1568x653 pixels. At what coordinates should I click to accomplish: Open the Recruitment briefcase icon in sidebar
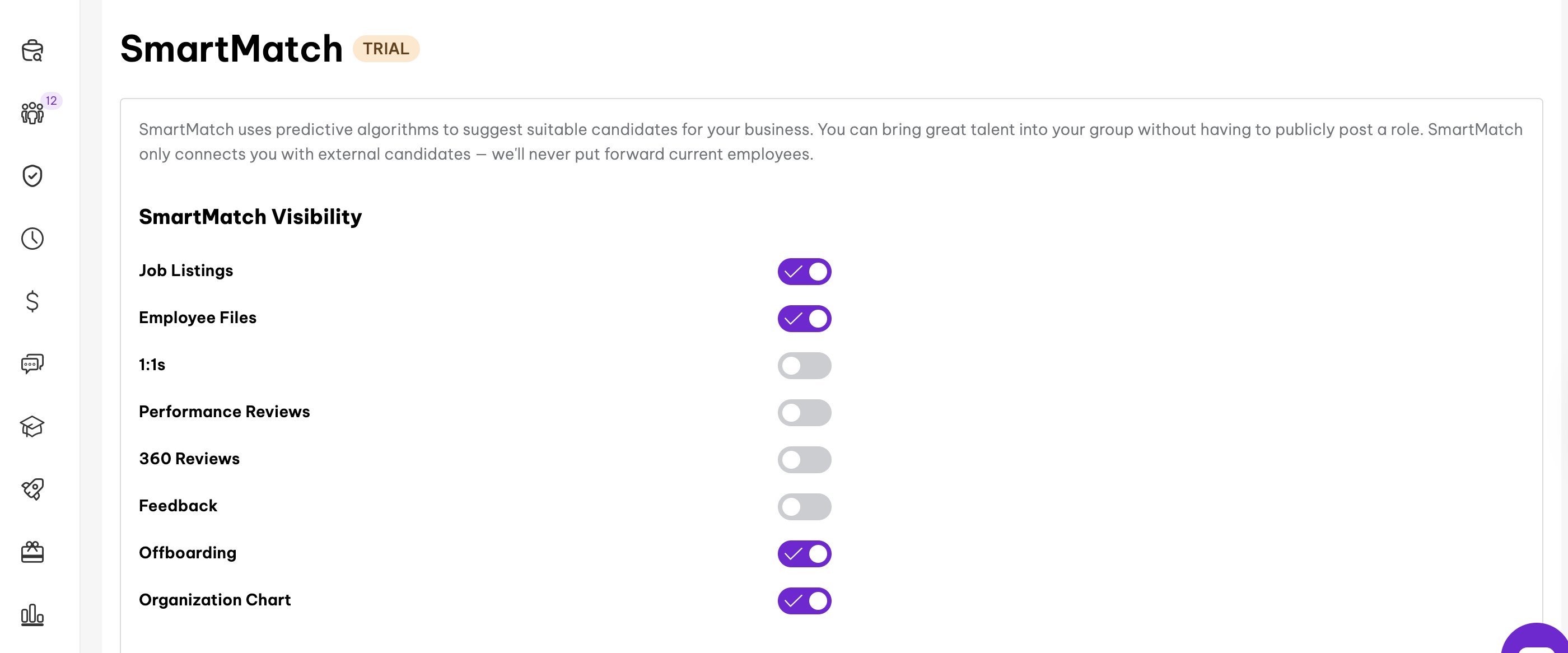32,51
